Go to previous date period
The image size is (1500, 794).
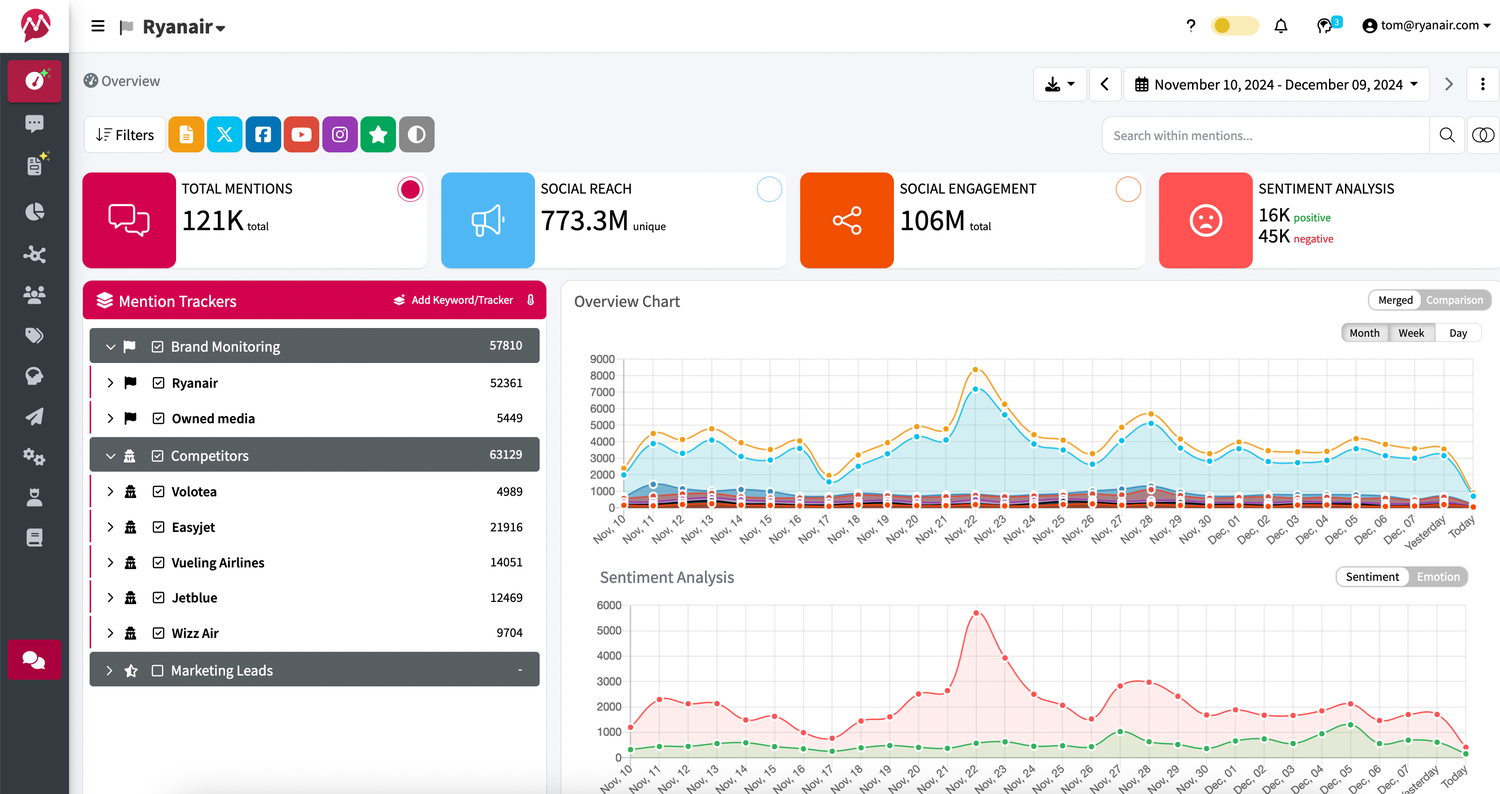click(x=1104, y=85)
